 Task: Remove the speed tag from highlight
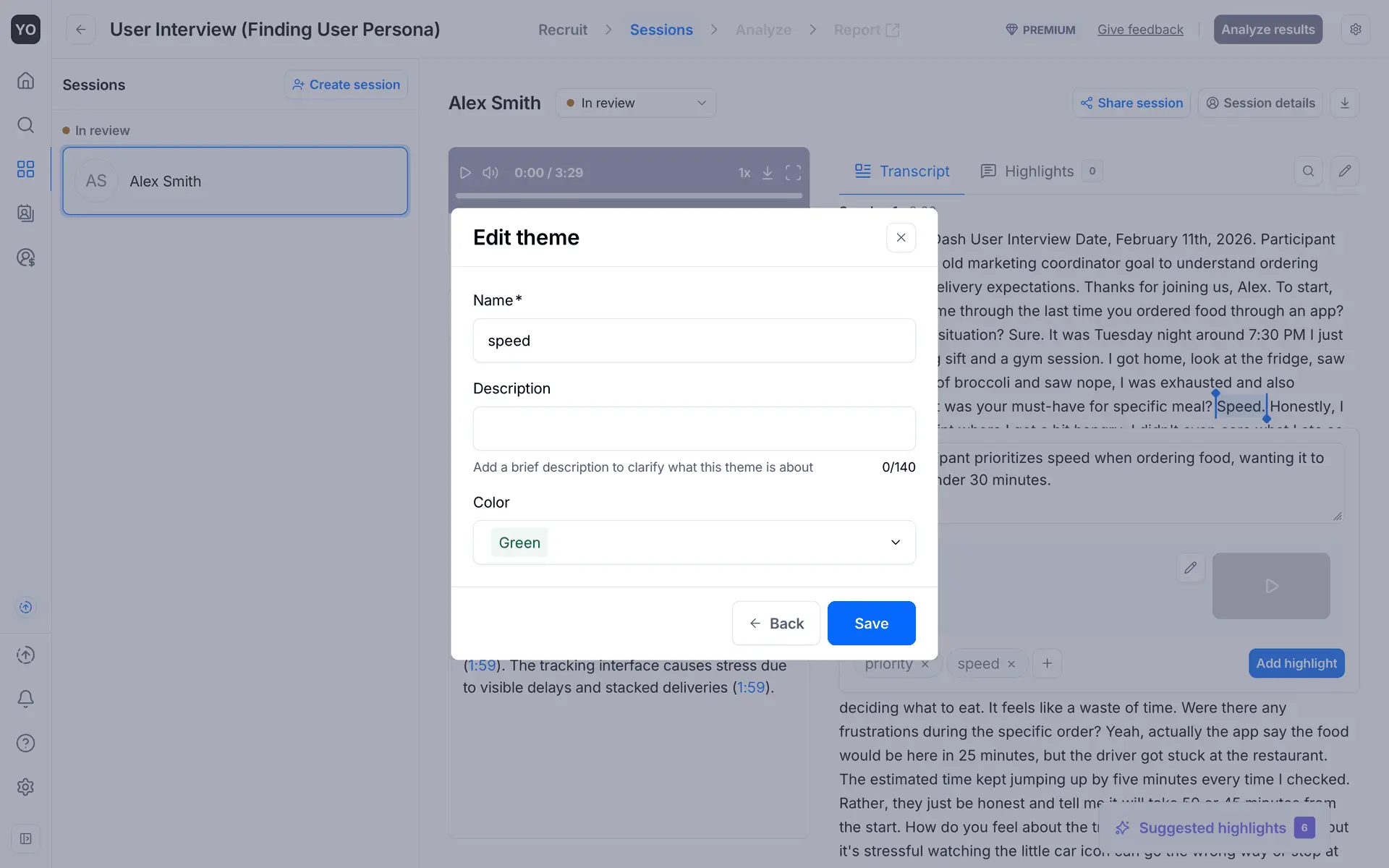click(1011, 664)
